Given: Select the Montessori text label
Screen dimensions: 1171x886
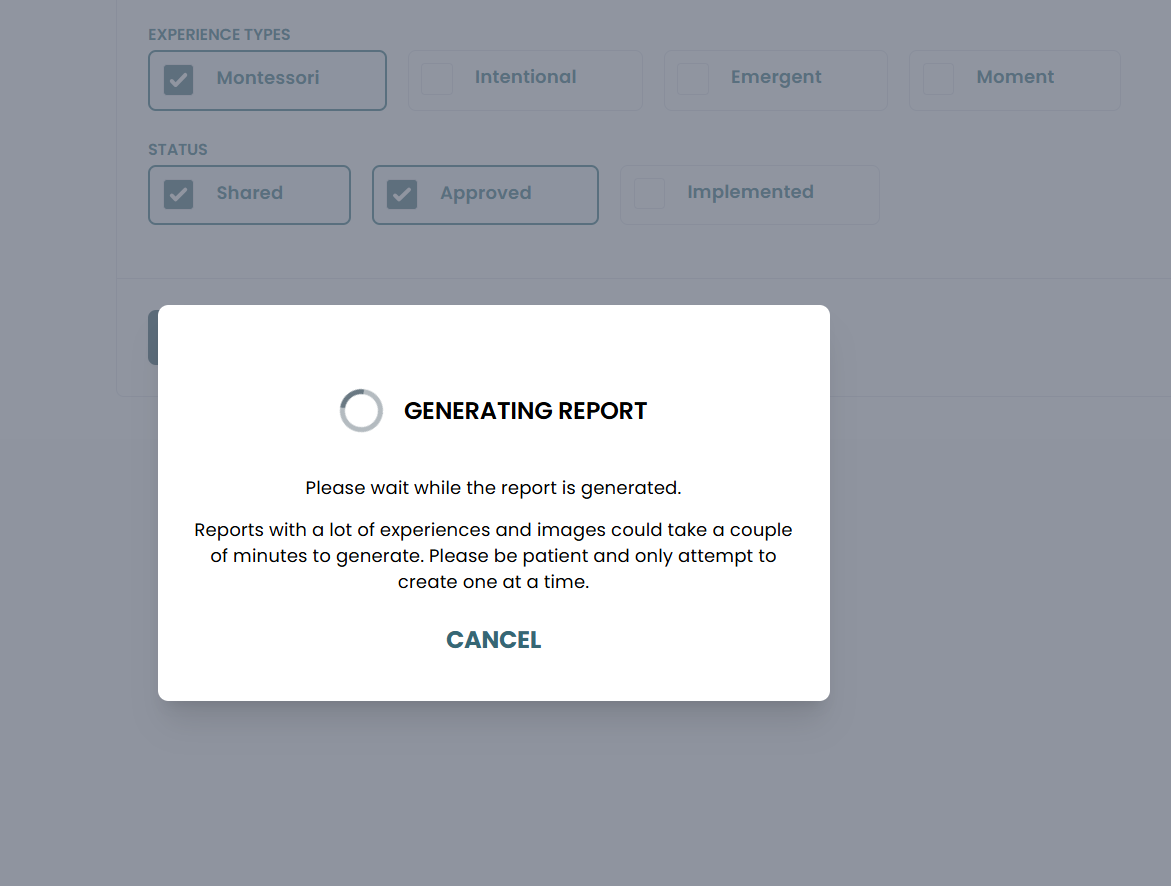Looking at the screenshot, I should (x=268, y=78).
